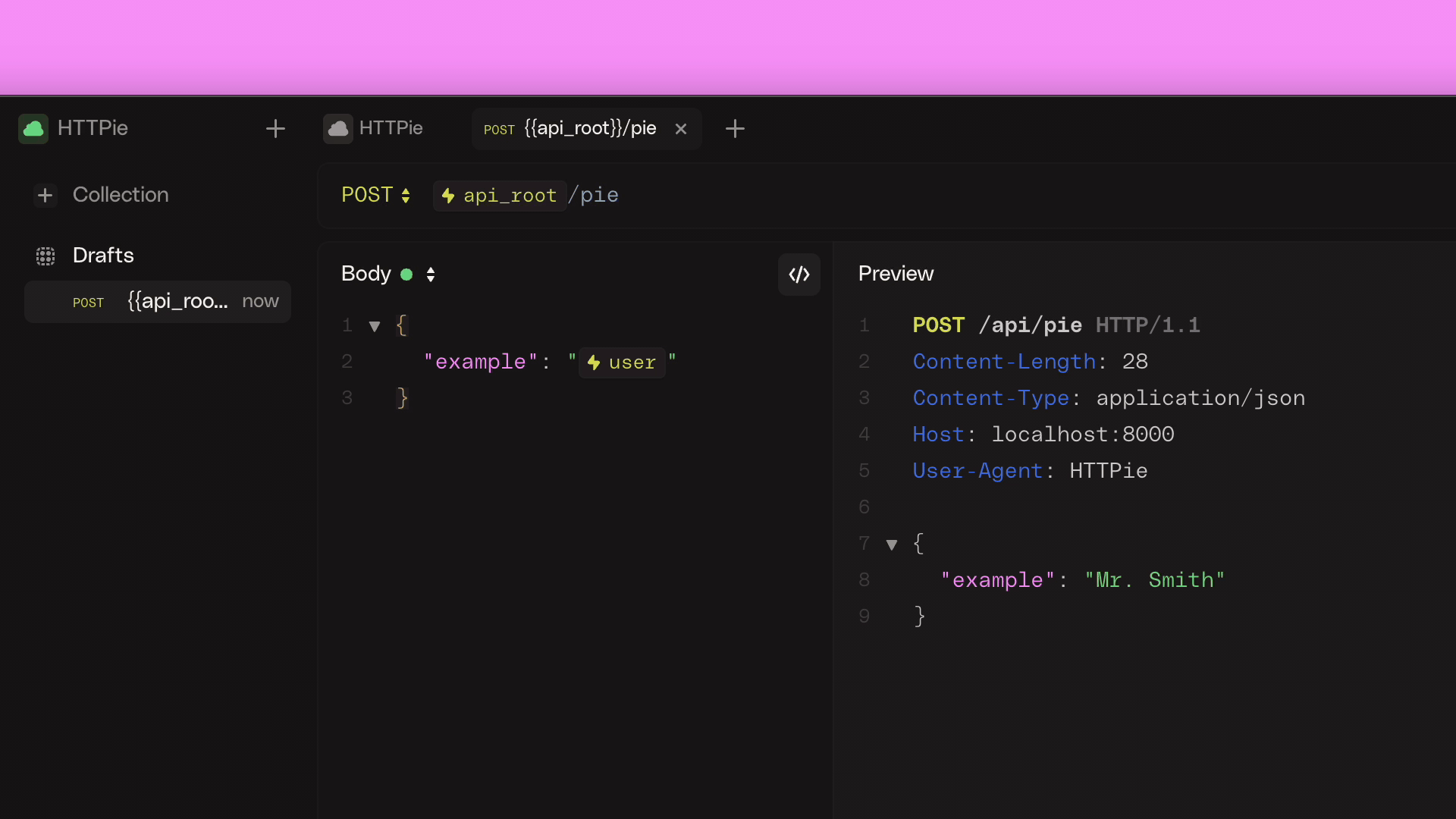Expand the Body type selector
1456x819 pixels.
pyautogui.click(x=430, y=274)
